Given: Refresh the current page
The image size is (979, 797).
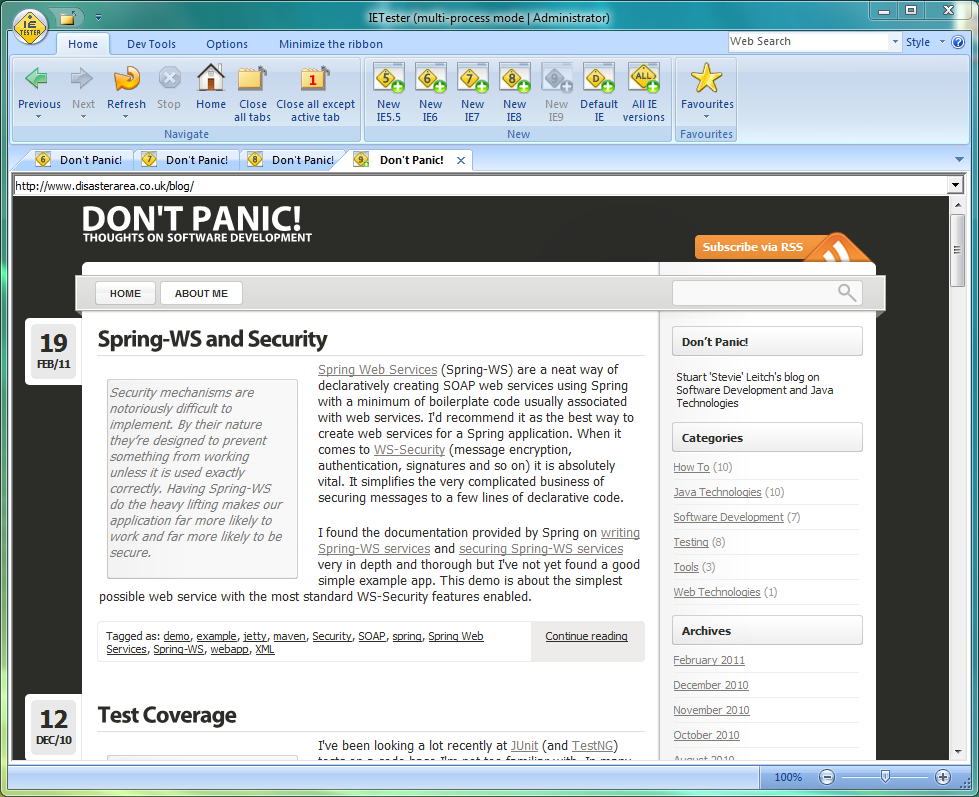Looking at the screenshot, I should (127, 79).
